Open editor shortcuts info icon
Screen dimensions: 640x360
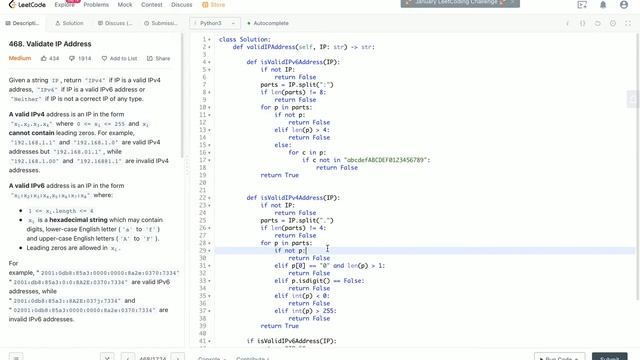click(x=567, y=23)
